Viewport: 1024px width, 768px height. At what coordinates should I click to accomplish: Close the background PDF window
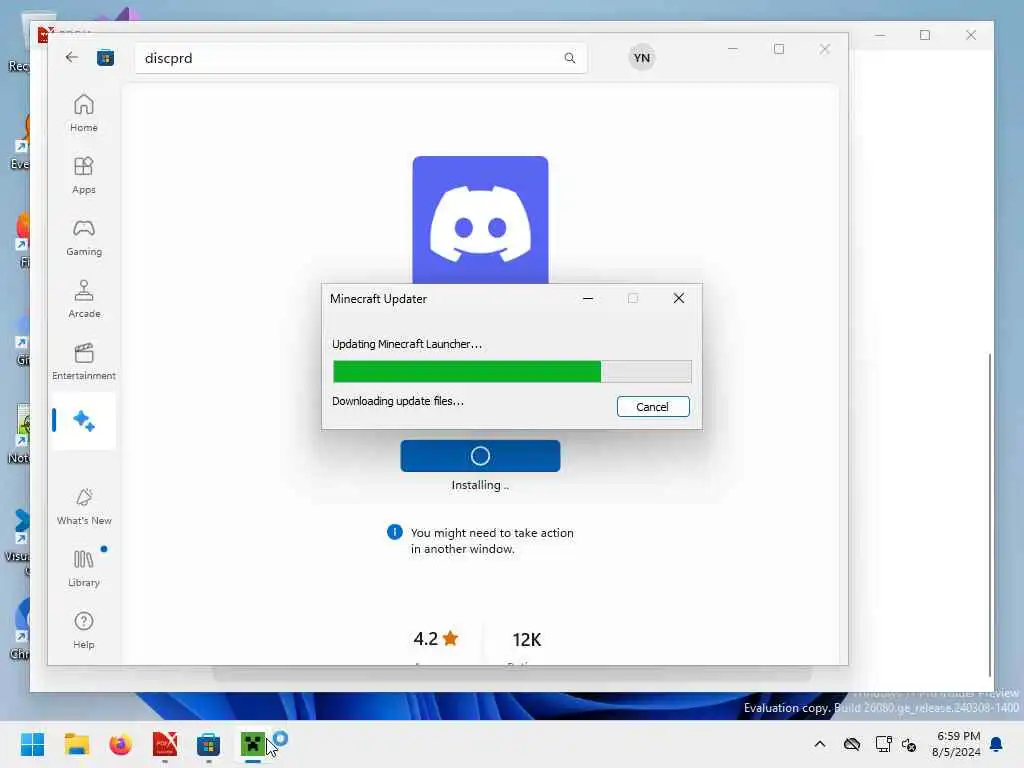(x=971, y=35)
